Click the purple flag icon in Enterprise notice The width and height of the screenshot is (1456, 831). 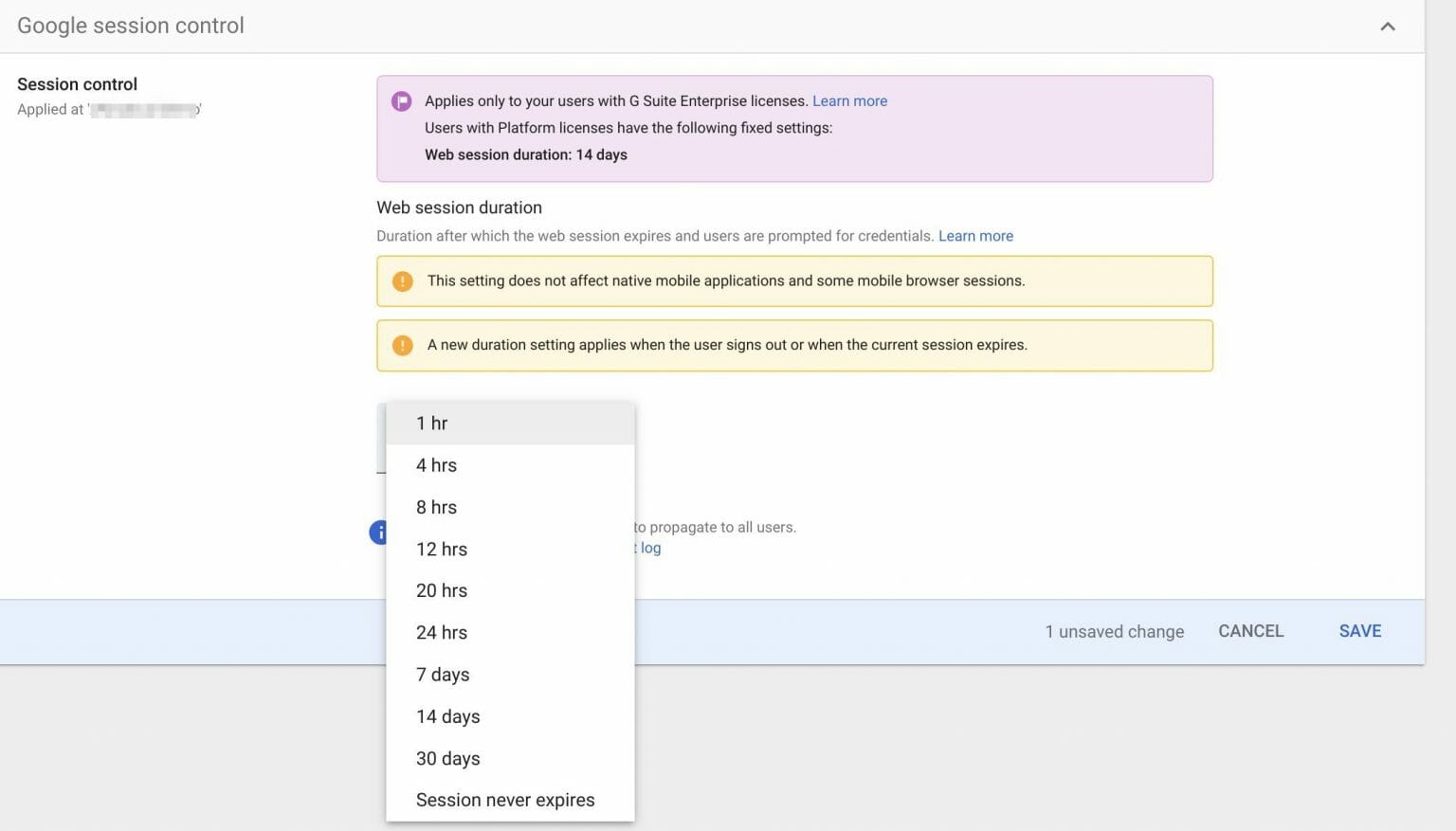tap(401, 100)
